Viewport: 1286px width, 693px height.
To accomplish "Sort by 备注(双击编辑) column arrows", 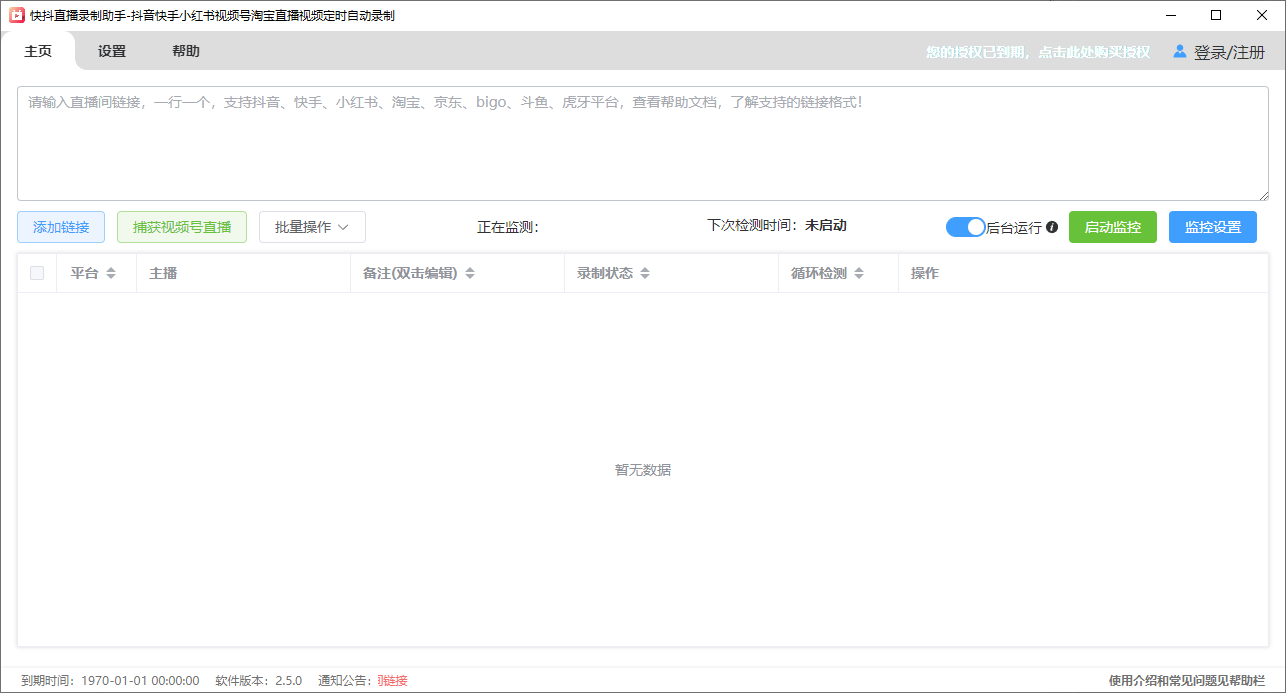I will point(470,273).
